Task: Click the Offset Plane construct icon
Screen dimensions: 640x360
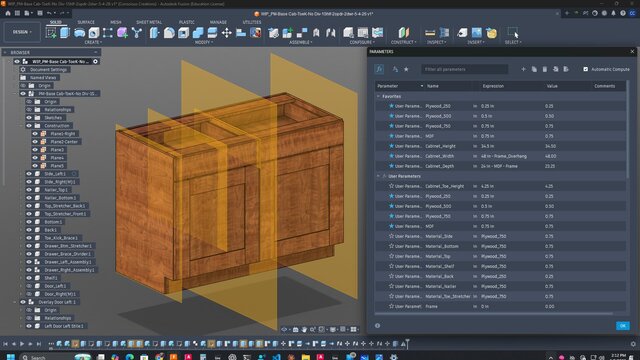Action: (x=403, y=33)
